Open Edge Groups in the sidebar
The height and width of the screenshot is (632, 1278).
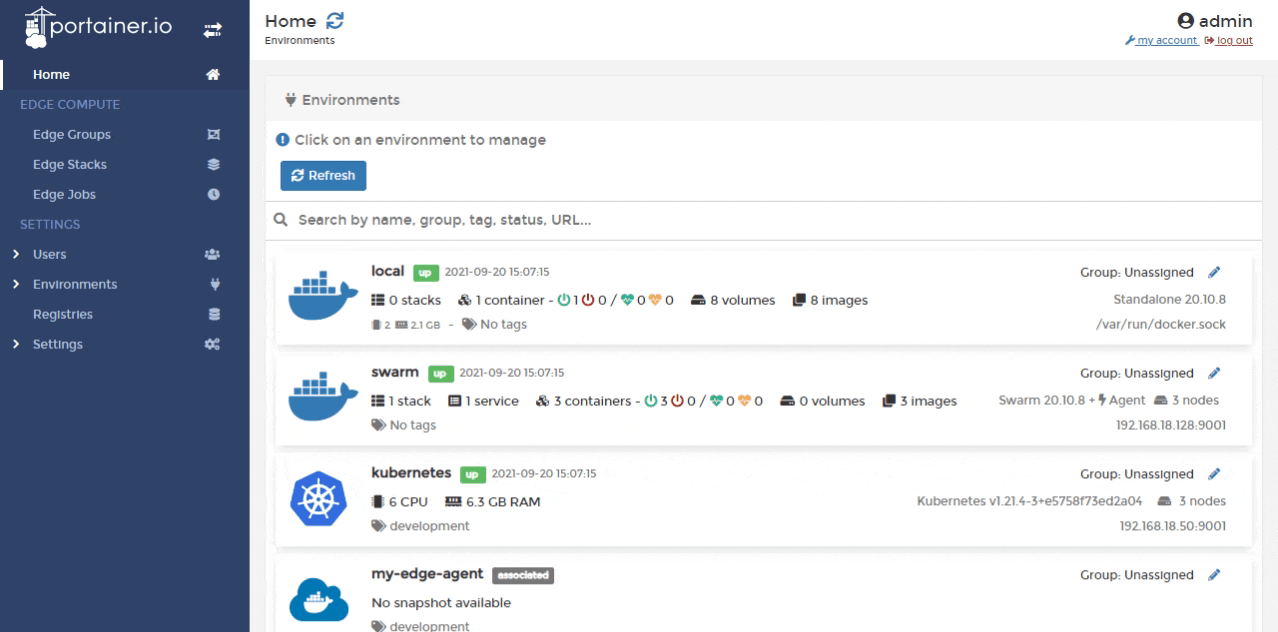pyautogui.click(x=72, y=134)
